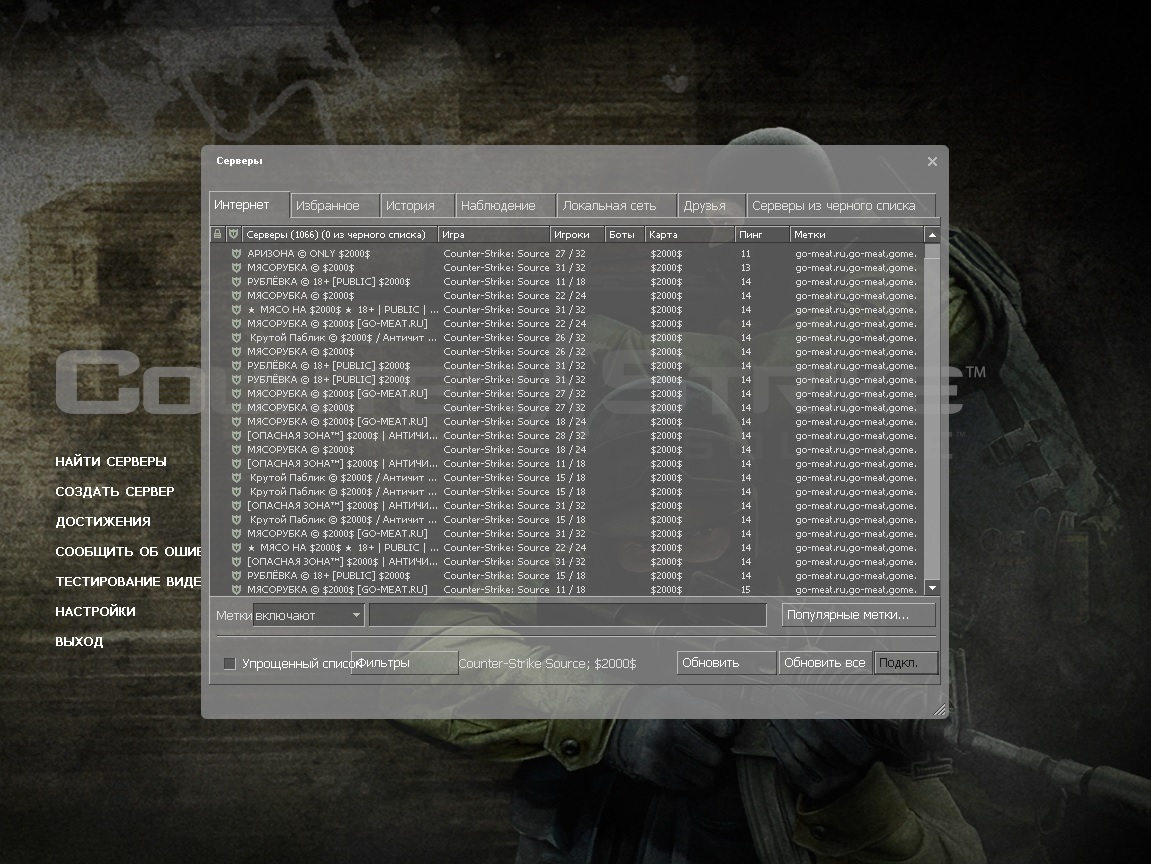Screen dimensions: 1151x864
Task: Click the shield icon of АРИЗОНА ONLY server
Action: tap(236, 253)
